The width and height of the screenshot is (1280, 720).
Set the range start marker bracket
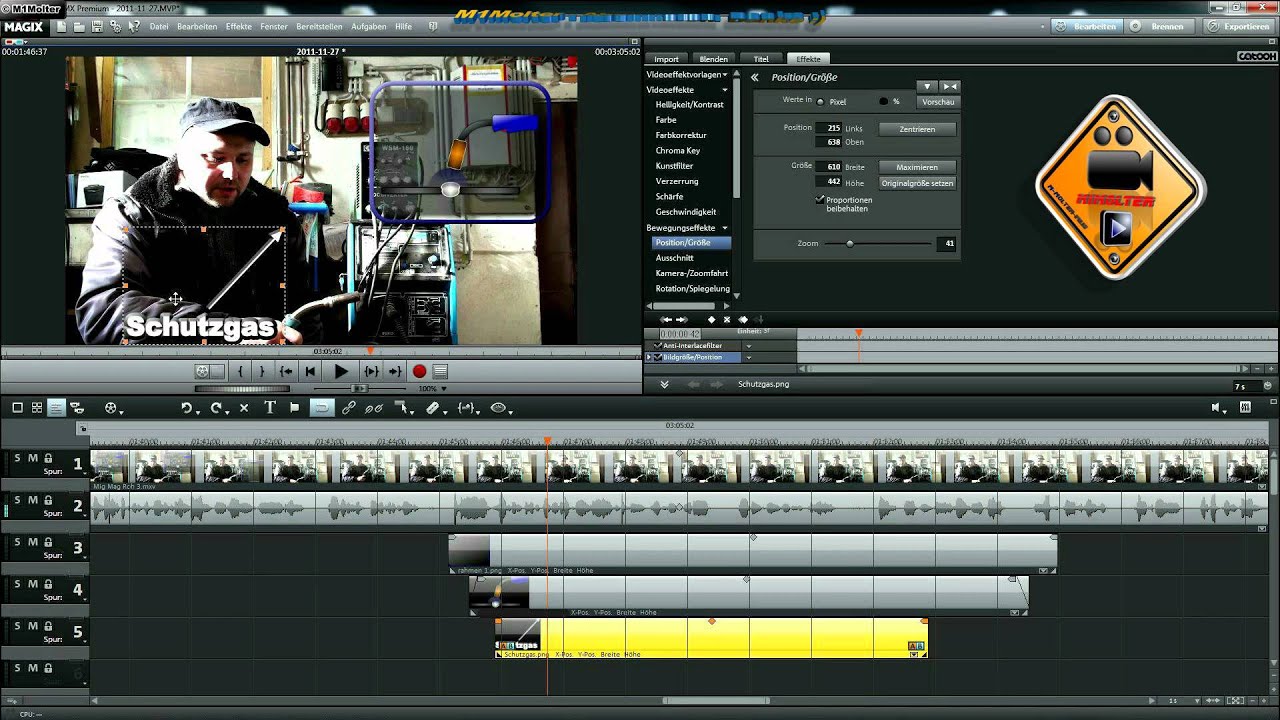pos(240,371)
